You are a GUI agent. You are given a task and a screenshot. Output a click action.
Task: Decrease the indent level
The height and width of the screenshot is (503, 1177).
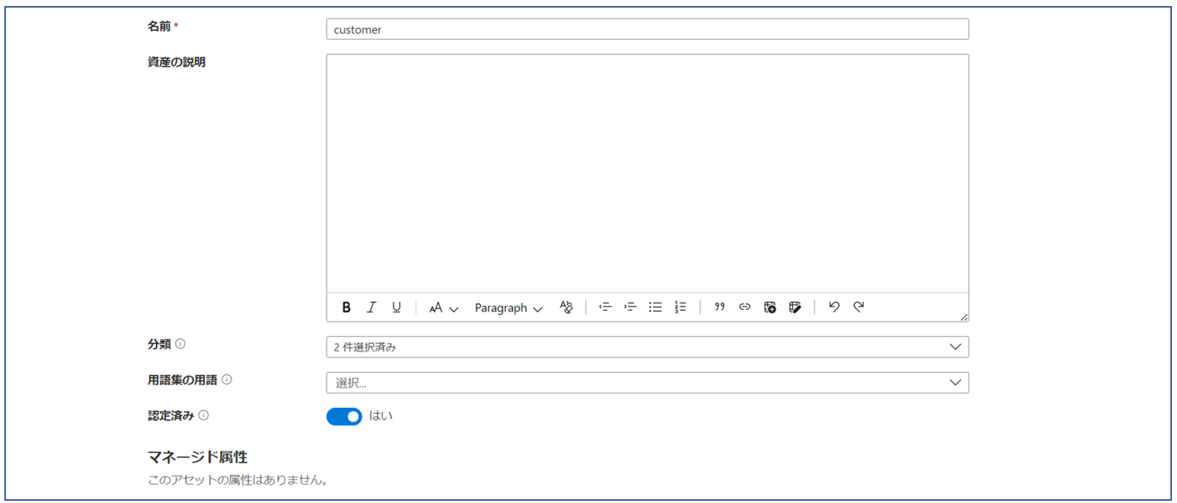pyautogui.click(x=605, y=308)
